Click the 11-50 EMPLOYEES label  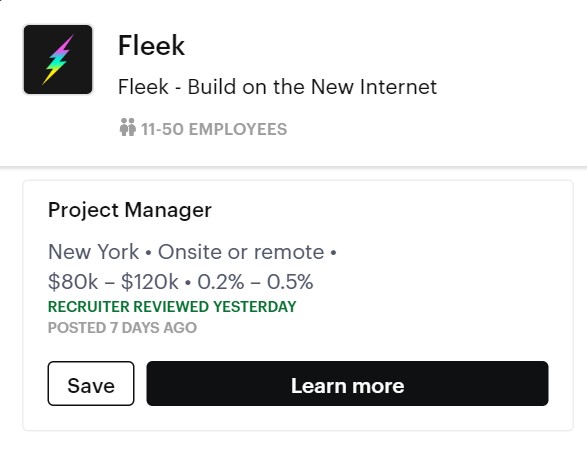(x=214, y=129)
